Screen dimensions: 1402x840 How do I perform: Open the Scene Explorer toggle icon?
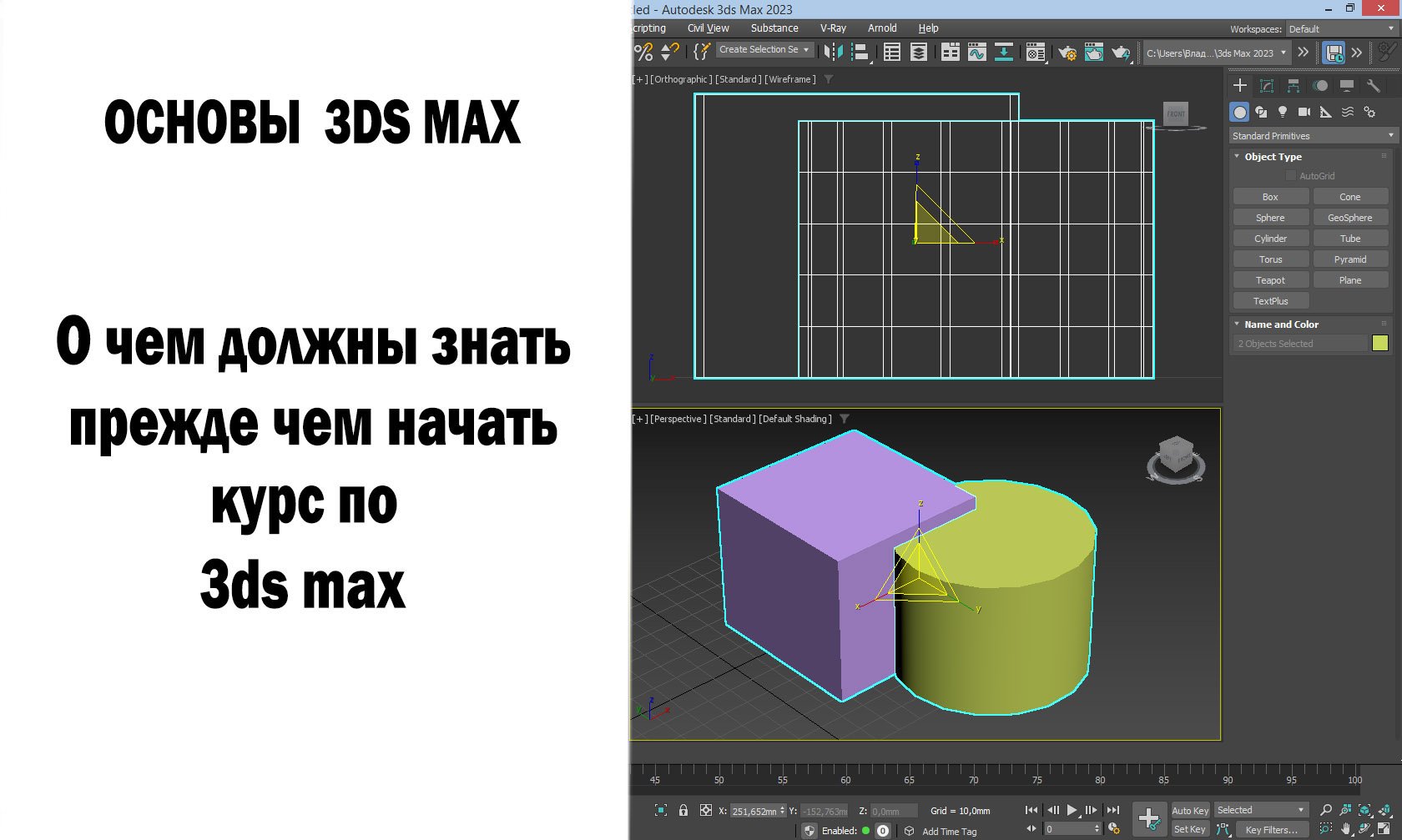point(892,53)
